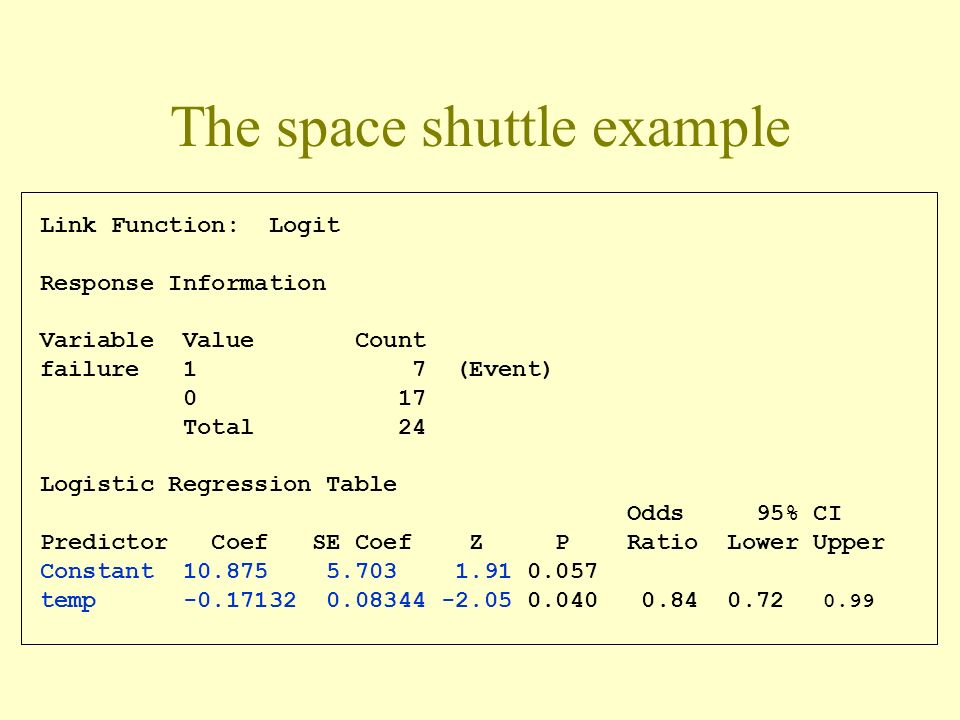Image resolution: width=960 pixels, height=720 pixels.
Task: Click the 'SE Coef' column header
Action: 362,542
